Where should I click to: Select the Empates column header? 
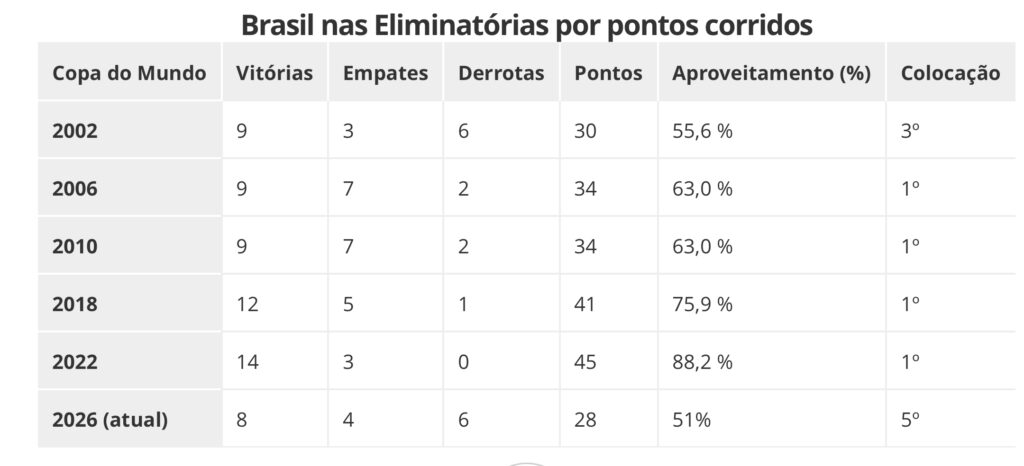[x=385, y=73]
